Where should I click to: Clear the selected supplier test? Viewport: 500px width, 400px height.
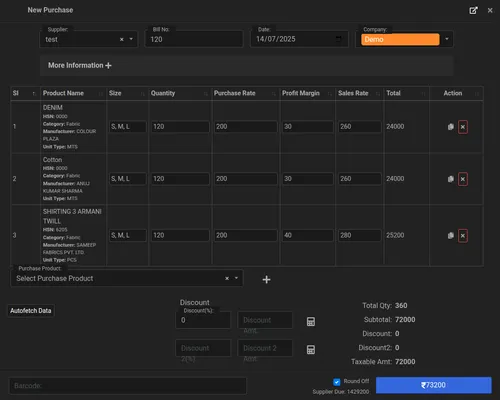tap(122, 39)
